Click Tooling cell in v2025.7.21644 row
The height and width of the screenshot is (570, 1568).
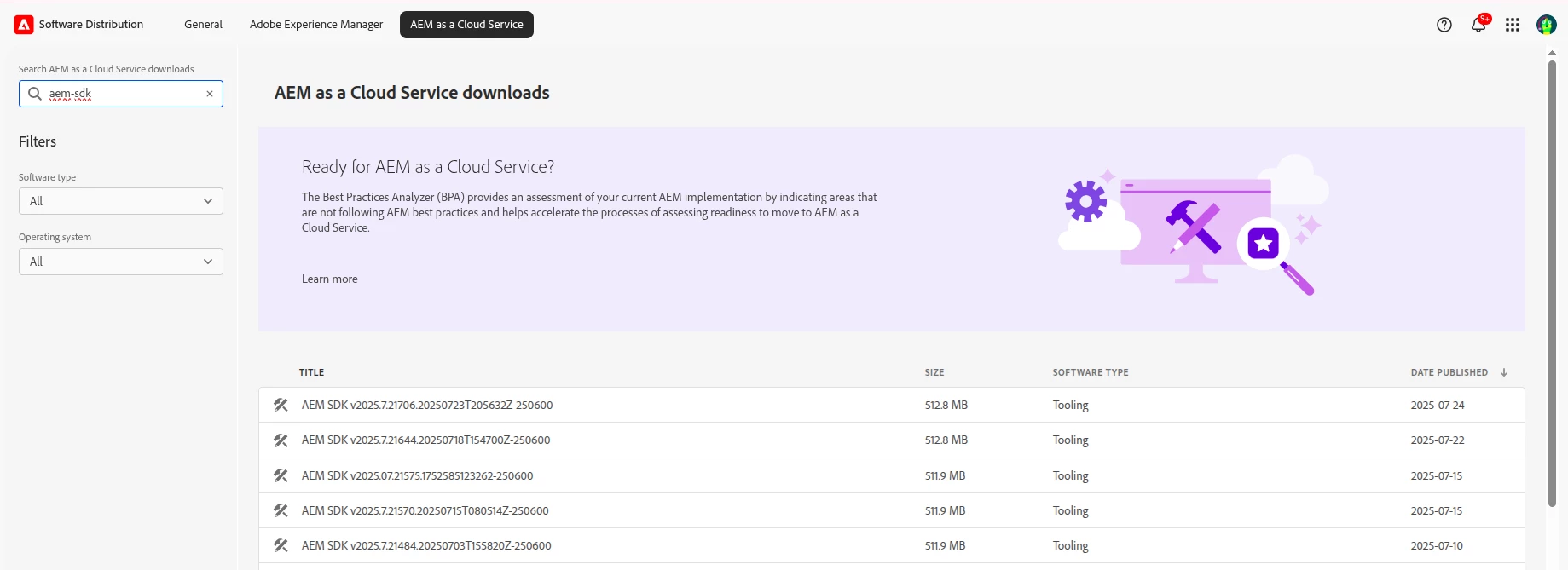tap(1071, 440)
